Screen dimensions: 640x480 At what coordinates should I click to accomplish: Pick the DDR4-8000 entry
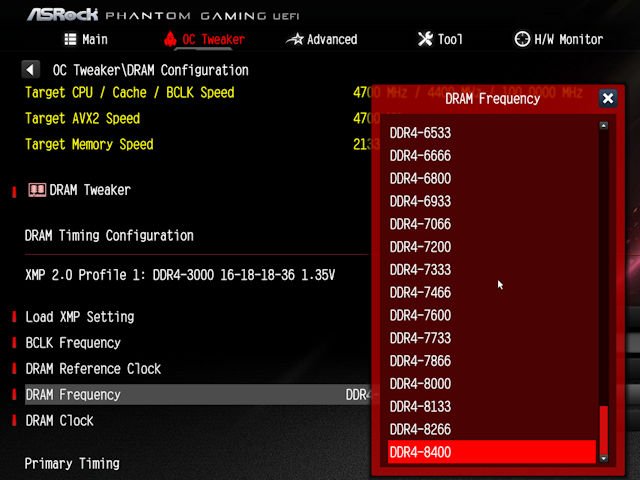coord(492,384)
